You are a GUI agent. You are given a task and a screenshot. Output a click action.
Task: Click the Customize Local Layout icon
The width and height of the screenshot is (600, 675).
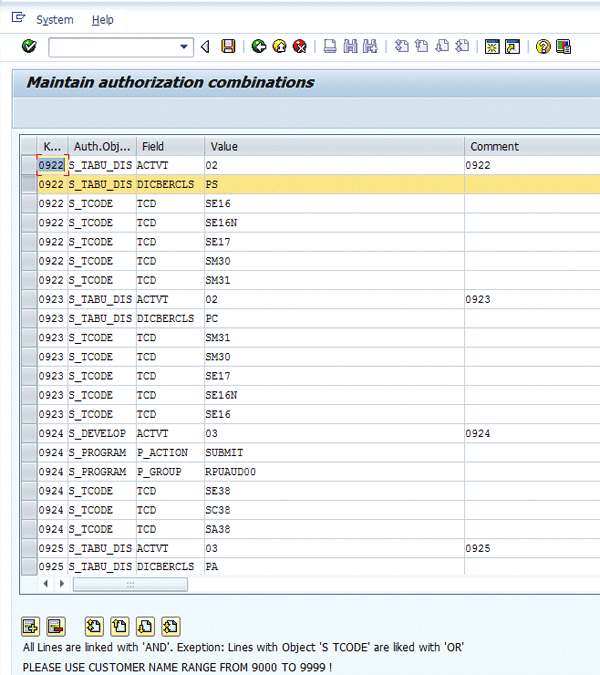coord(563,47)
